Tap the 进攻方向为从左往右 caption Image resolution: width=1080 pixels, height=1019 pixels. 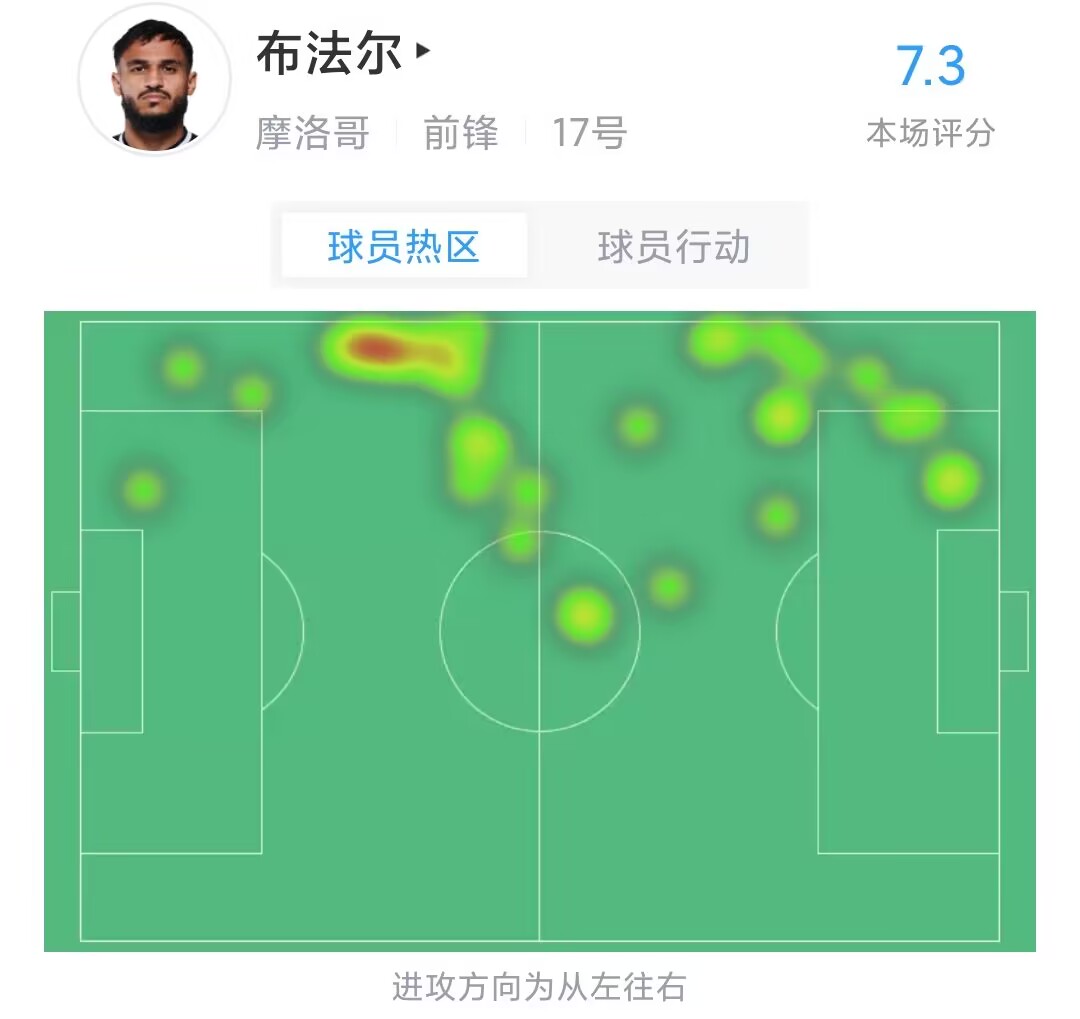pyautogui.click(x=539, y=987)
